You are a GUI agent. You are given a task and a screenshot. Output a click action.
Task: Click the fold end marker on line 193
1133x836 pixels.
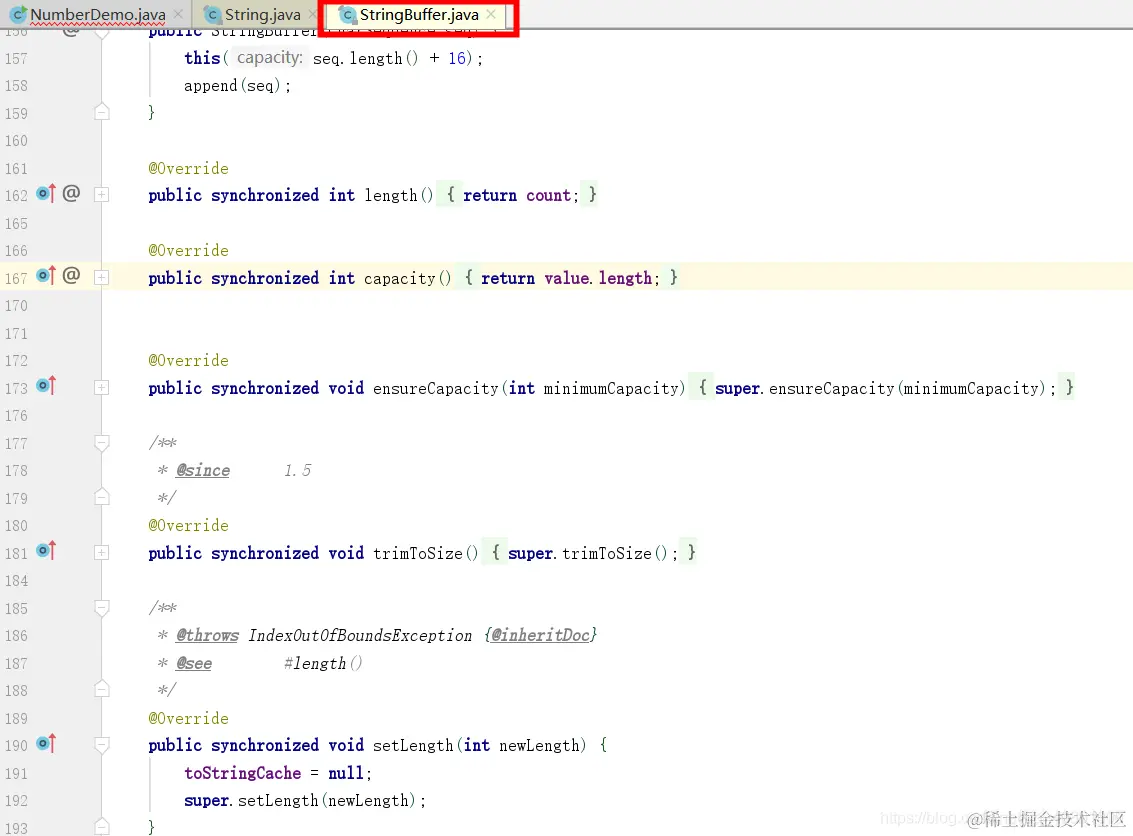click(x=102, y=827)
